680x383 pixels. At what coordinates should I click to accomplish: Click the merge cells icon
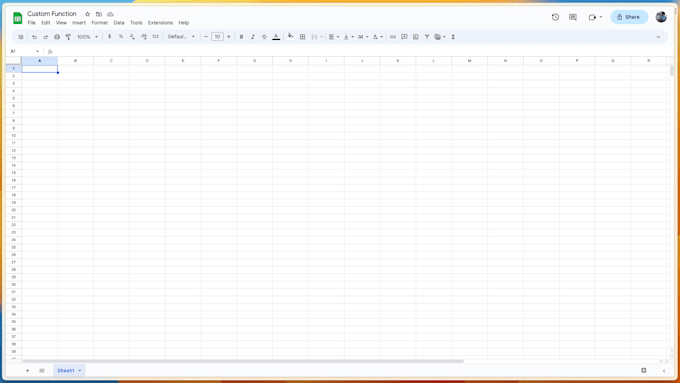tap(314, 37)
